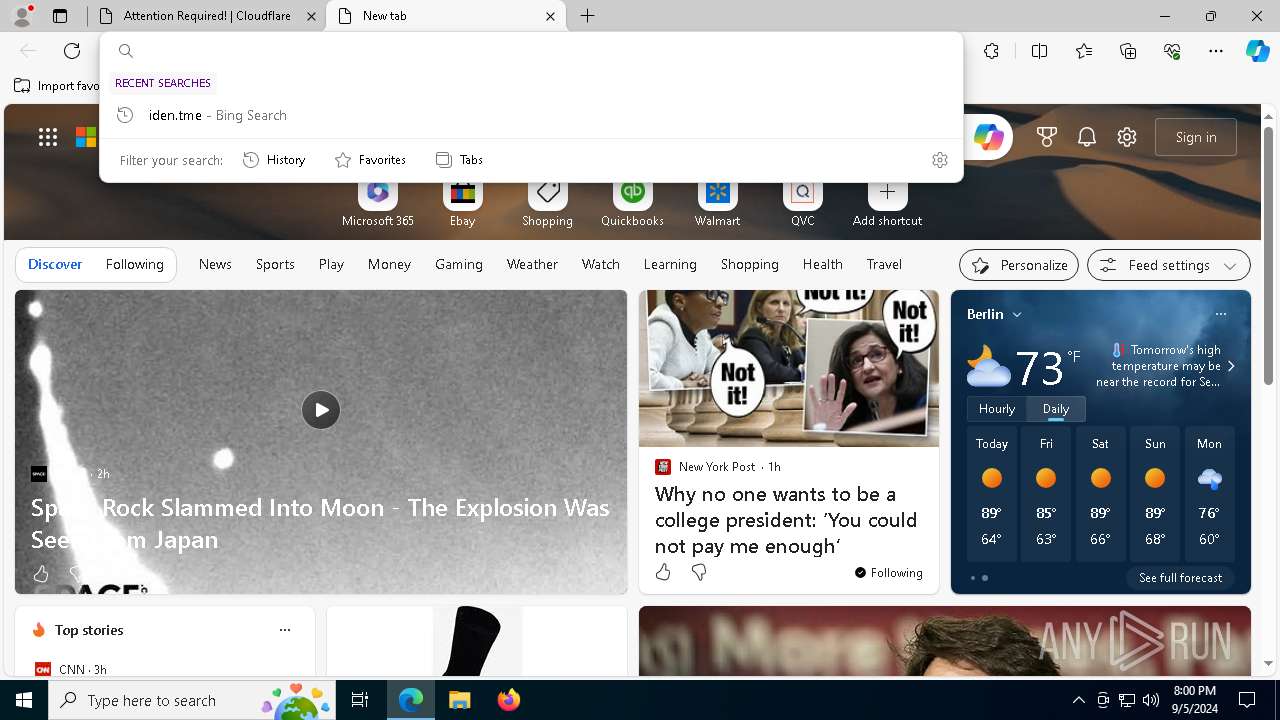Open Copilot icon on new tab page
Image resolution: width=1280 pixels, height=720 pixels.
click(x=988, y=137)
